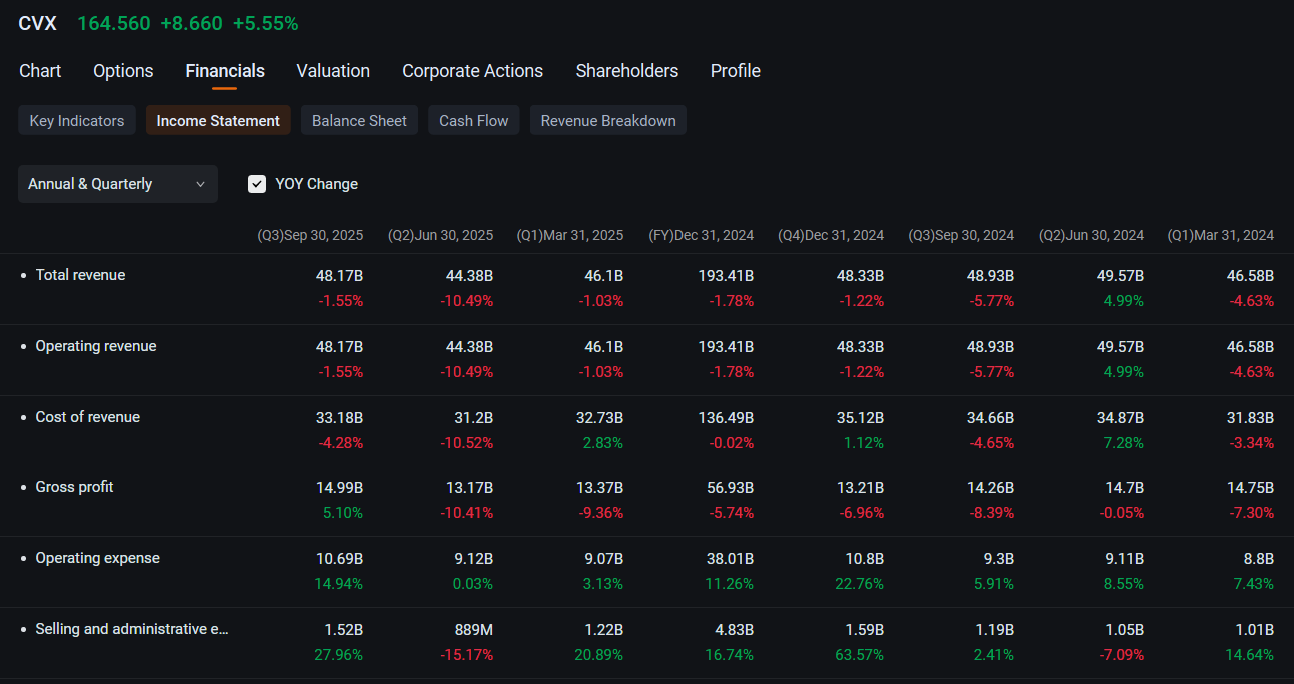Open the Cash Flow section
The width and height of the screenshot is (1294, 684).
[x=474, y=120]
